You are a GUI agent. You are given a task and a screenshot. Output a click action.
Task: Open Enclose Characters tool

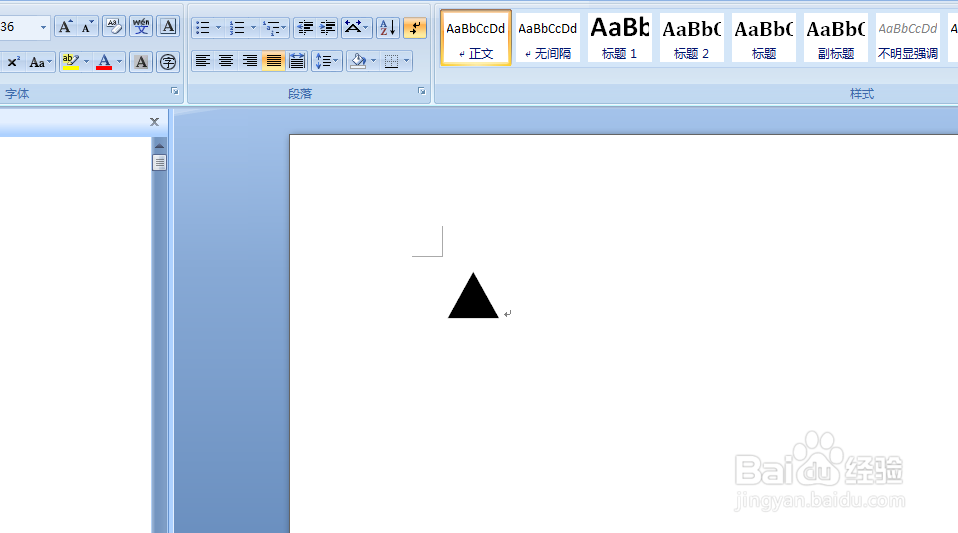[168, 62]
